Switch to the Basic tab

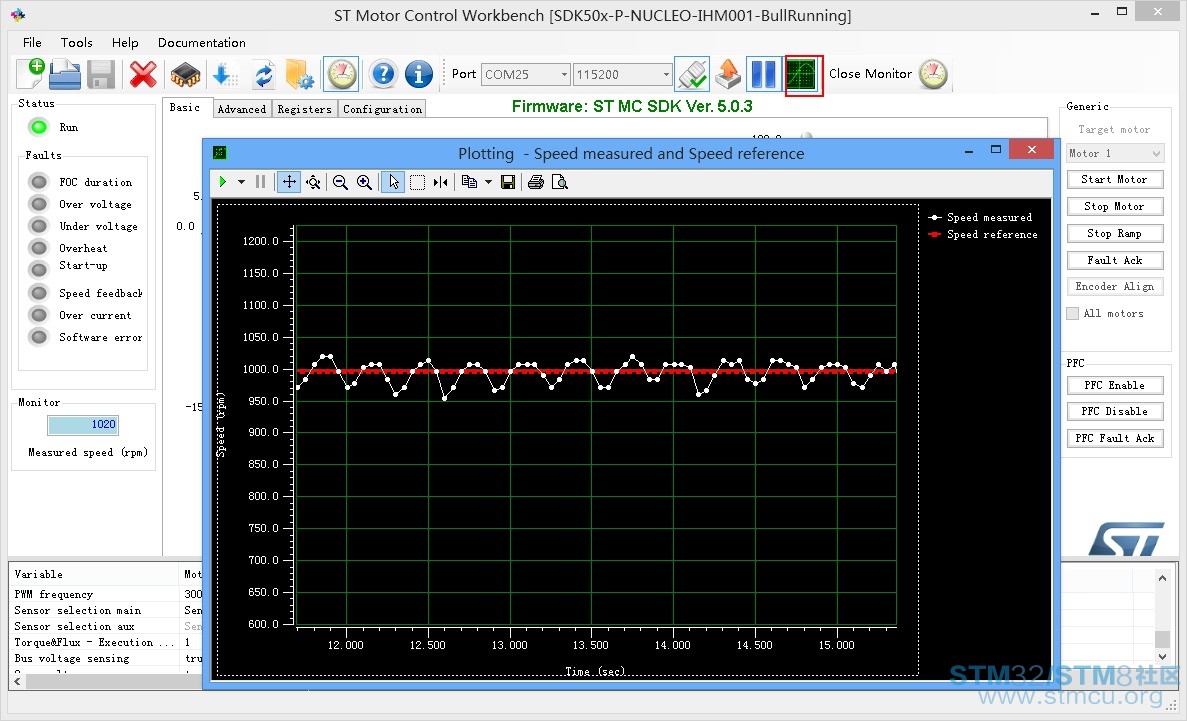(x=185, y=108)
